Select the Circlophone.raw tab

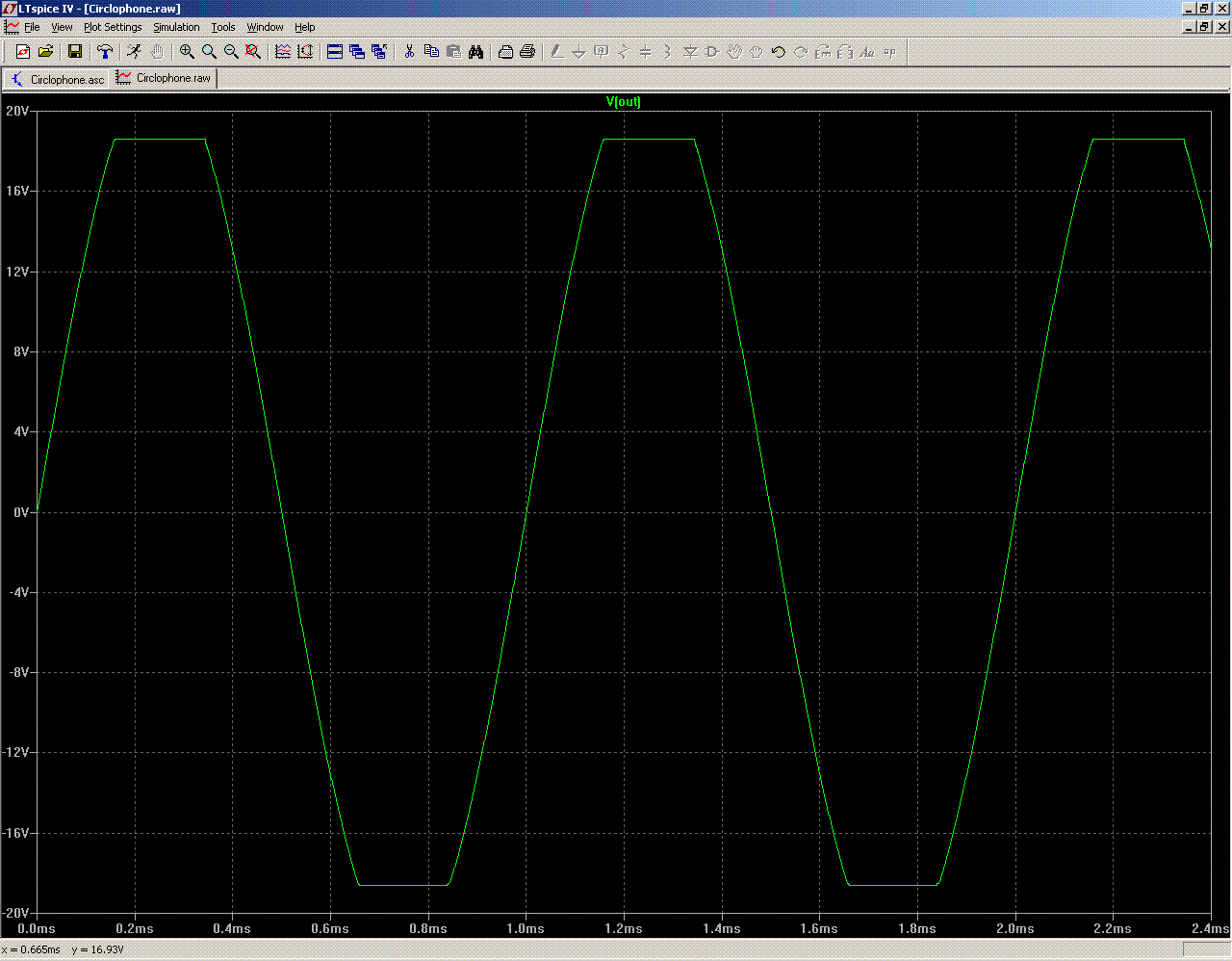pyautogui.click(x=165, y=78)
